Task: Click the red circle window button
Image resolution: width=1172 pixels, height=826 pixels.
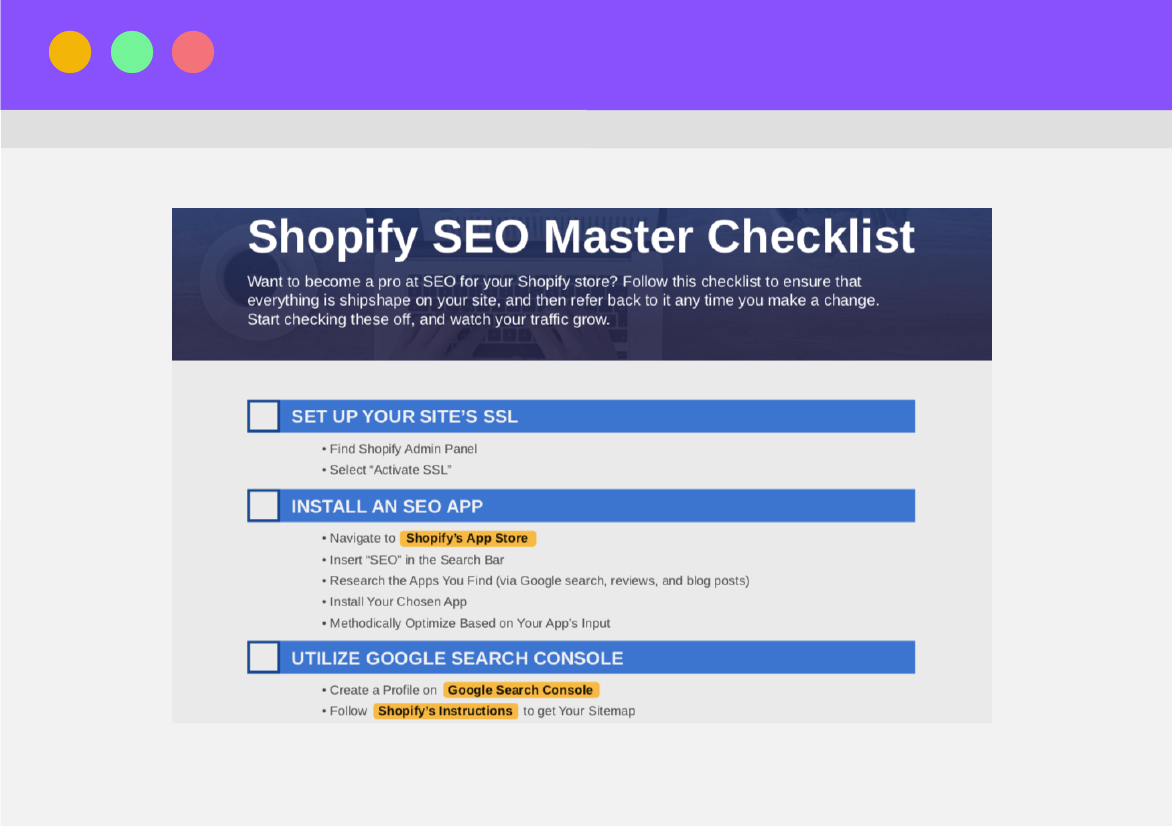Action: click(x=193, y=52)
